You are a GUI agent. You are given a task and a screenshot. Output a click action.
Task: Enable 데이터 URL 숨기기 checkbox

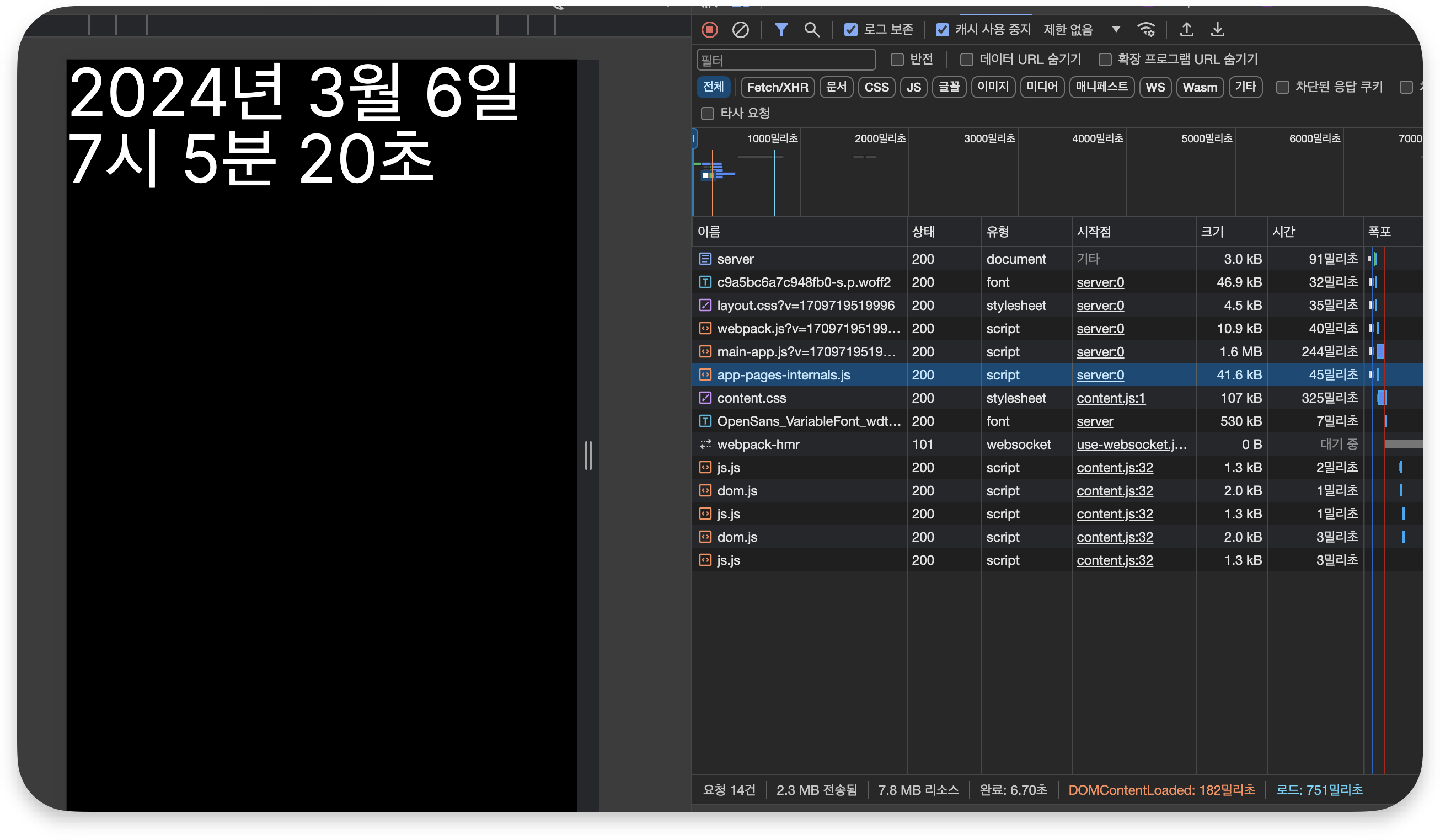(x=966, y=60)
